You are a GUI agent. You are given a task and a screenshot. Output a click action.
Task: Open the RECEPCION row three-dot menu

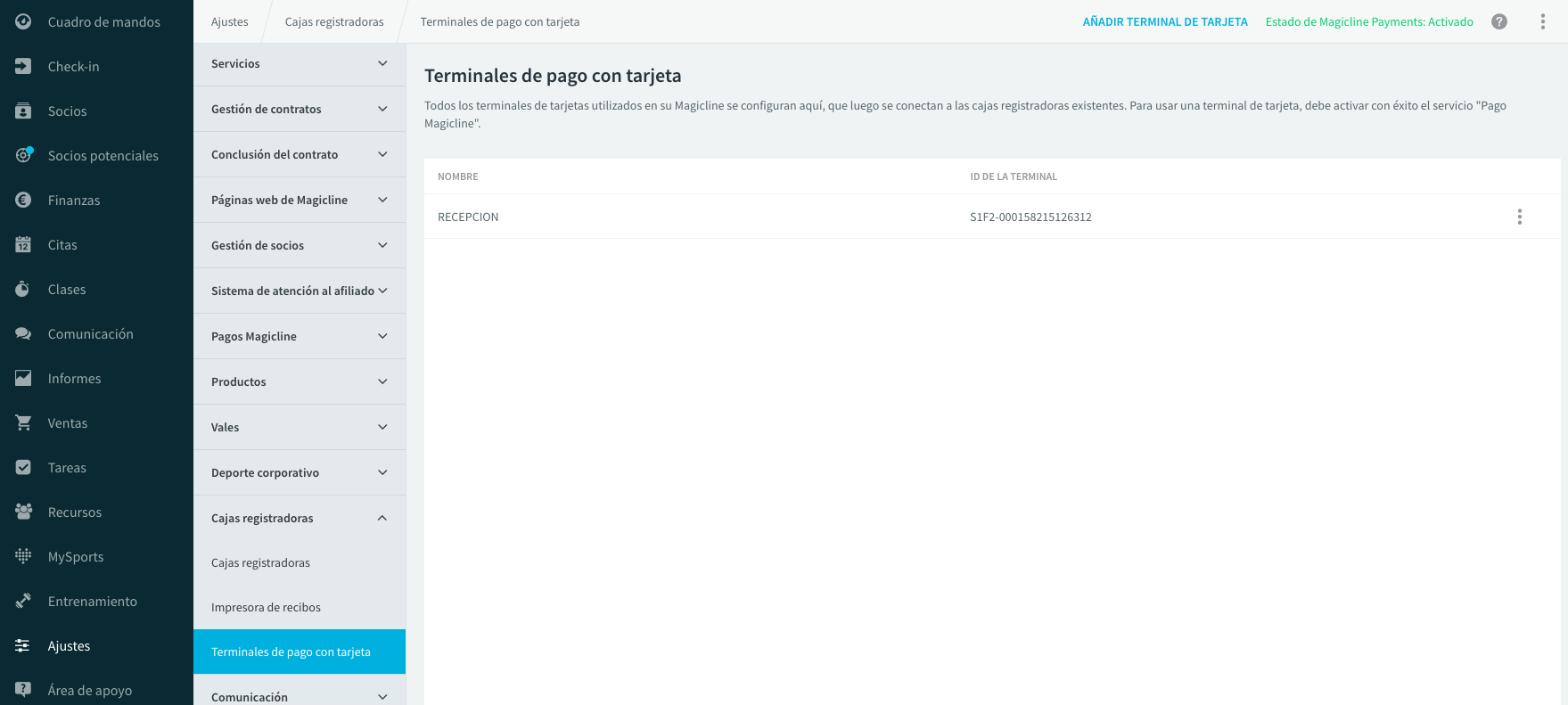1520,217
